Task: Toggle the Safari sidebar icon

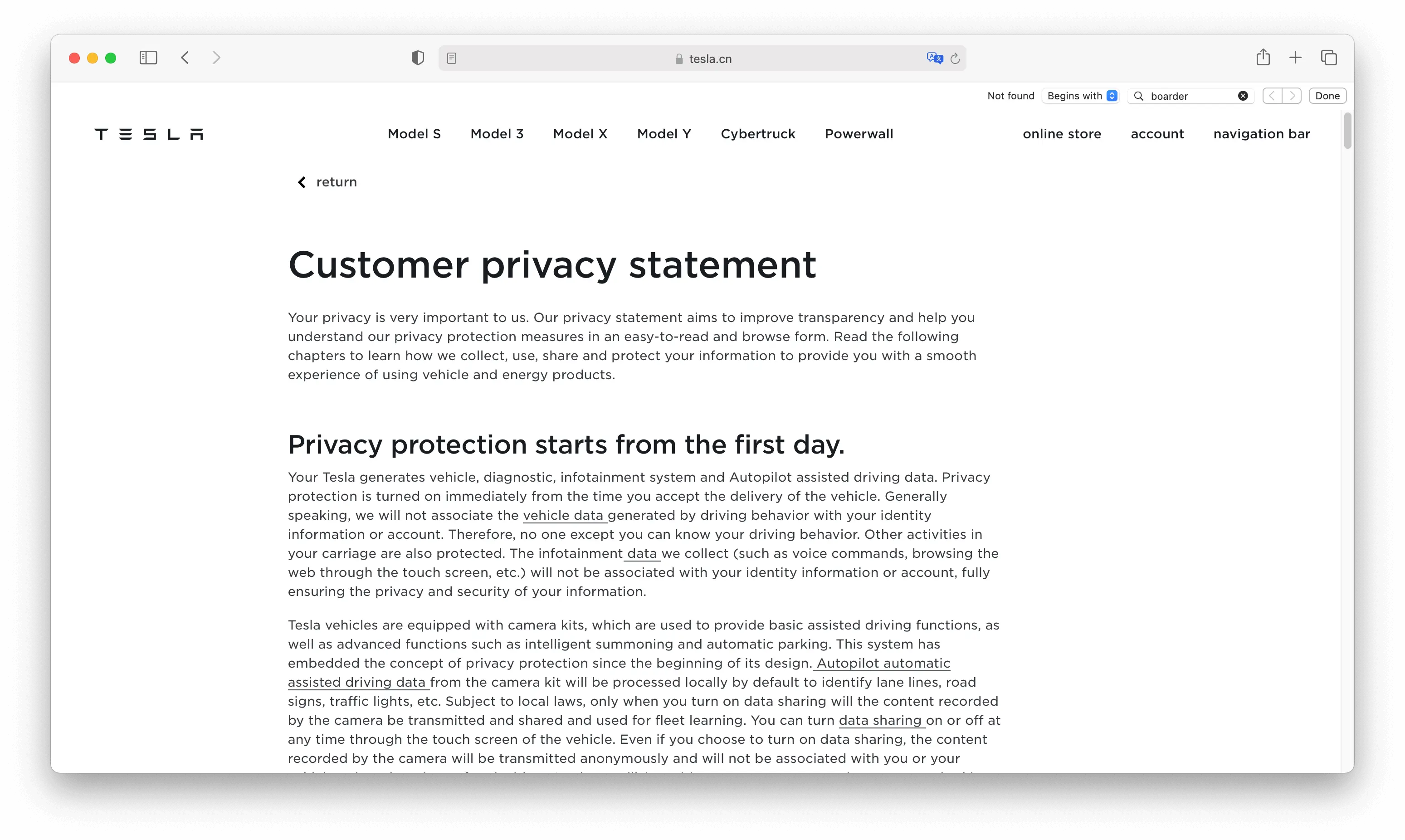Action: click(x=148, y=58)
